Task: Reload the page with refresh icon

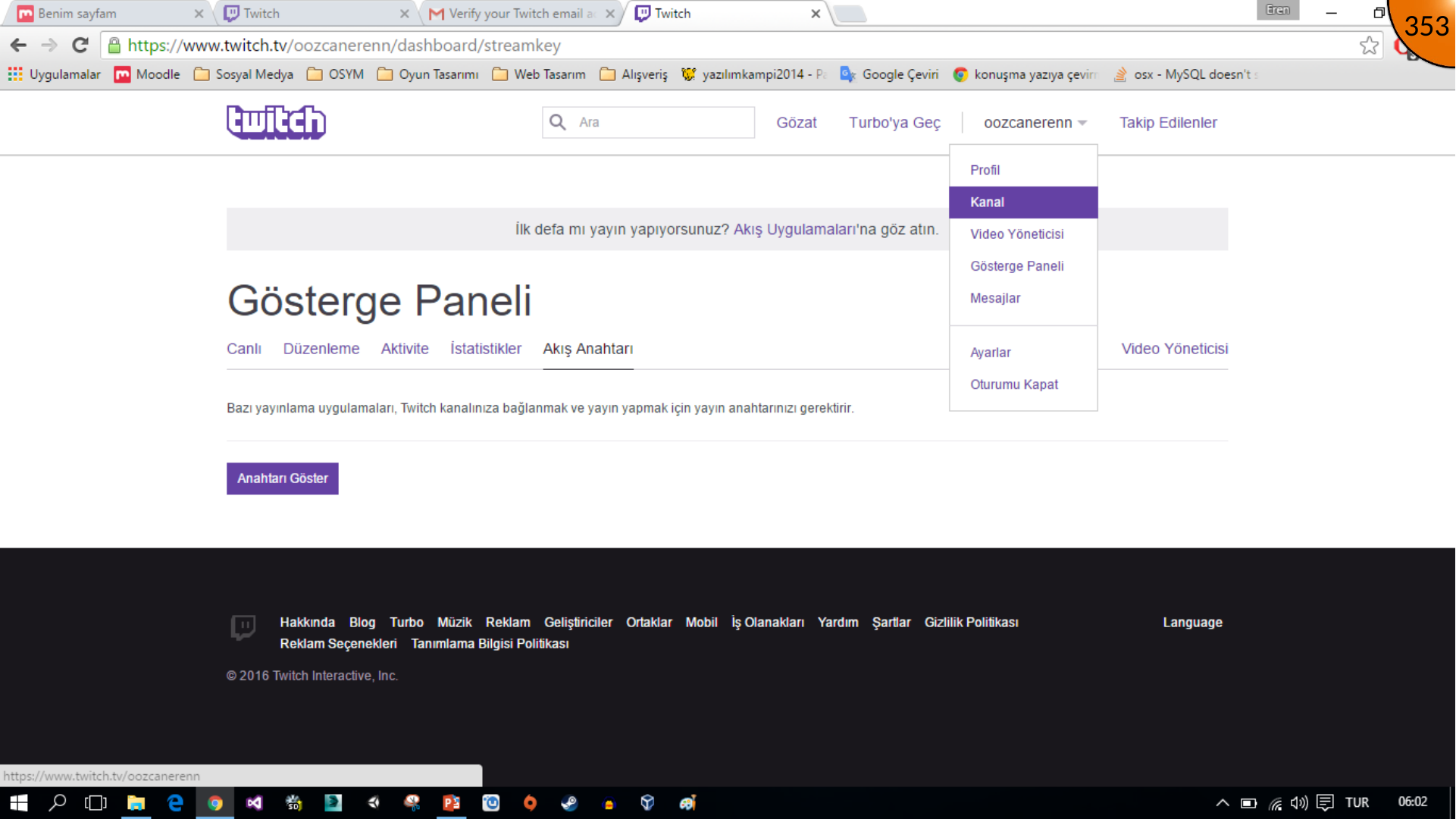Action: point(80,45)
